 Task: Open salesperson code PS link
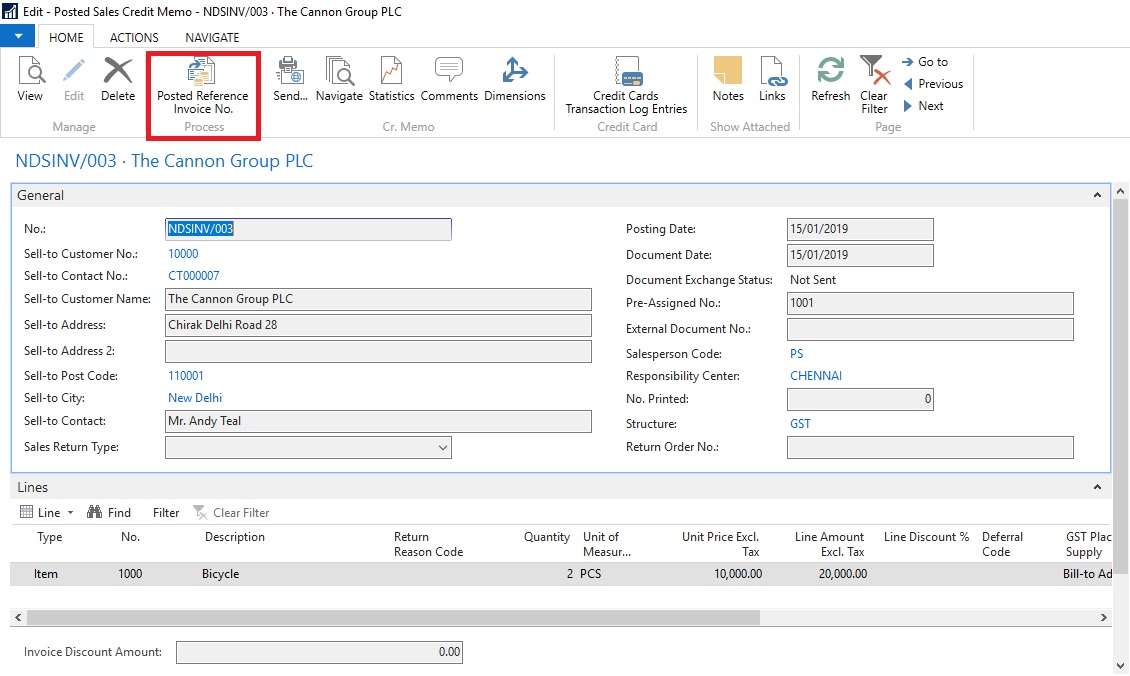(796, 354)
